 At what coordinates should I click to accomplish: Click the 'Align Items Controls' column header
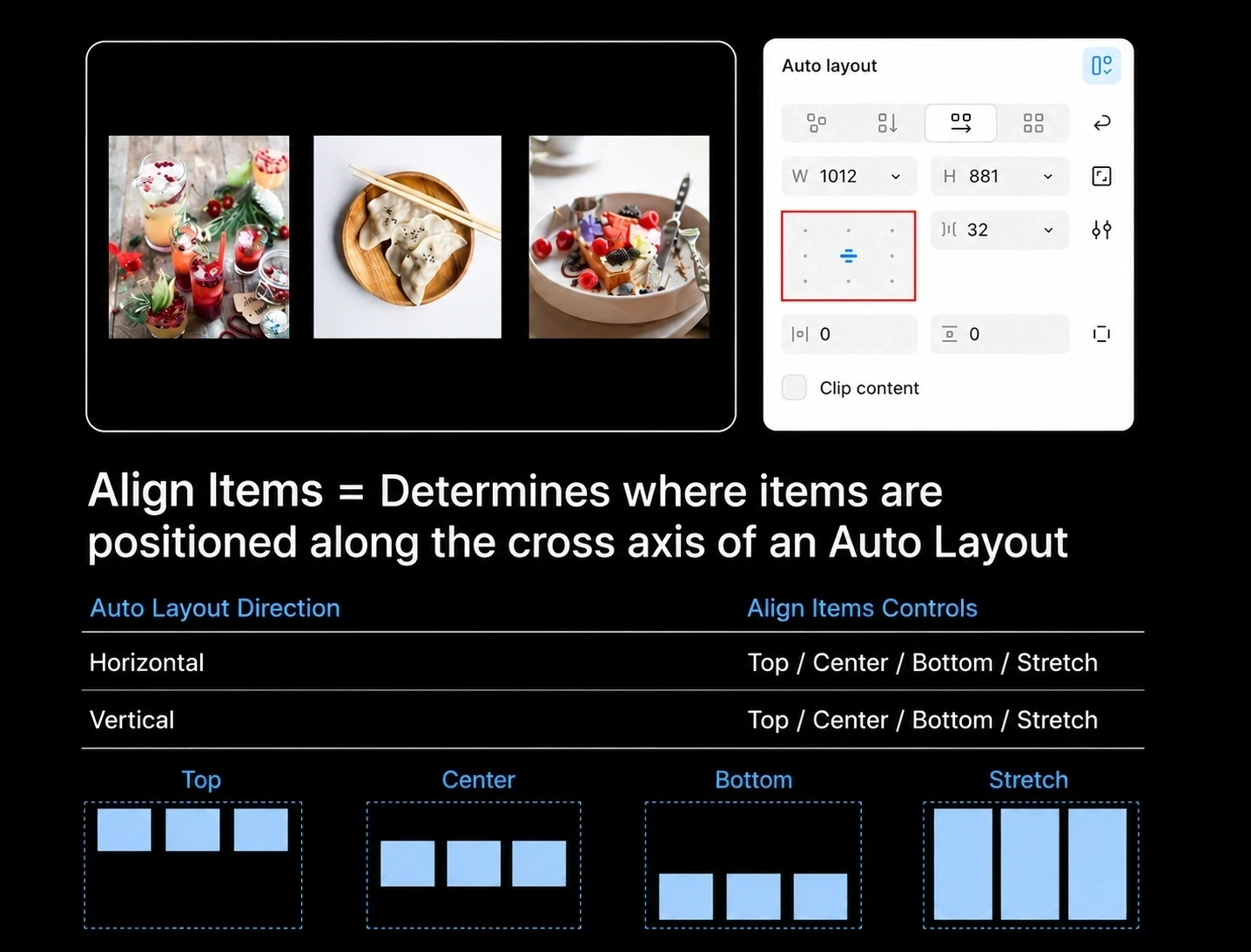[x=862, y=607]
